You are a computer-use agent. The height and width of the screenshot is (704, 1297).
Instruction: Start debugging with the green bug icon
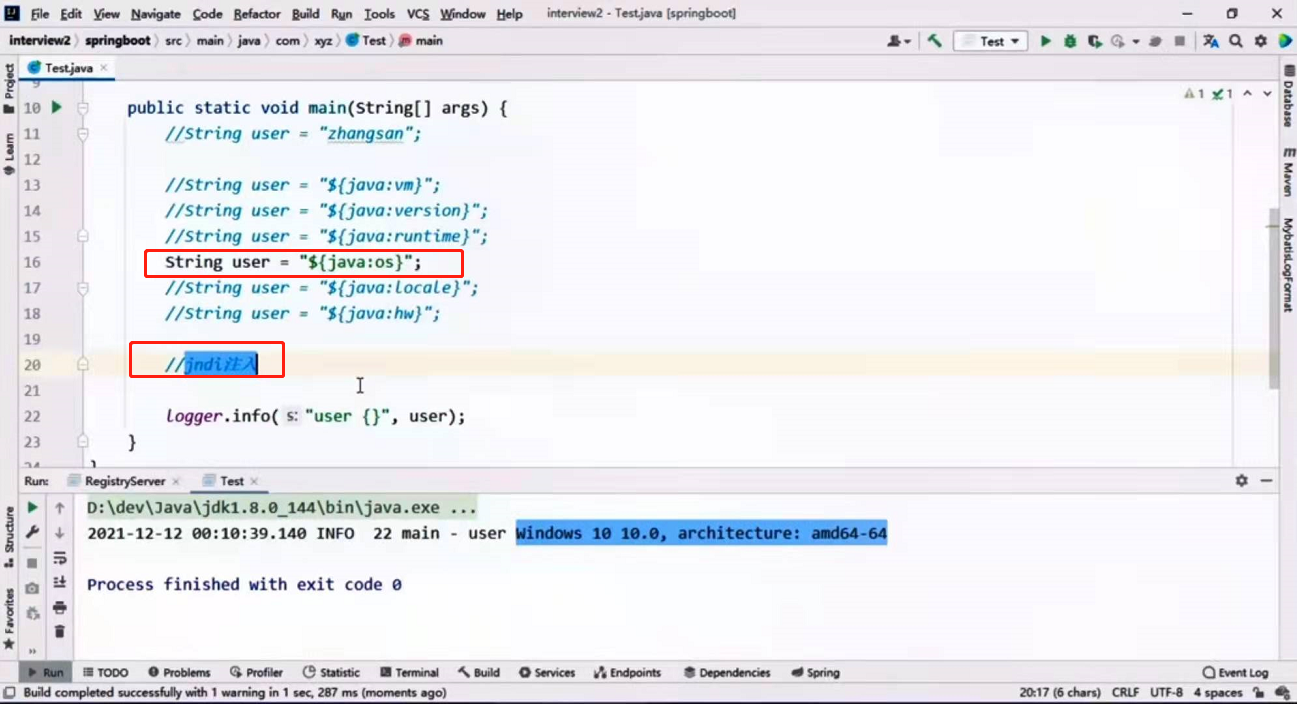1070,41
